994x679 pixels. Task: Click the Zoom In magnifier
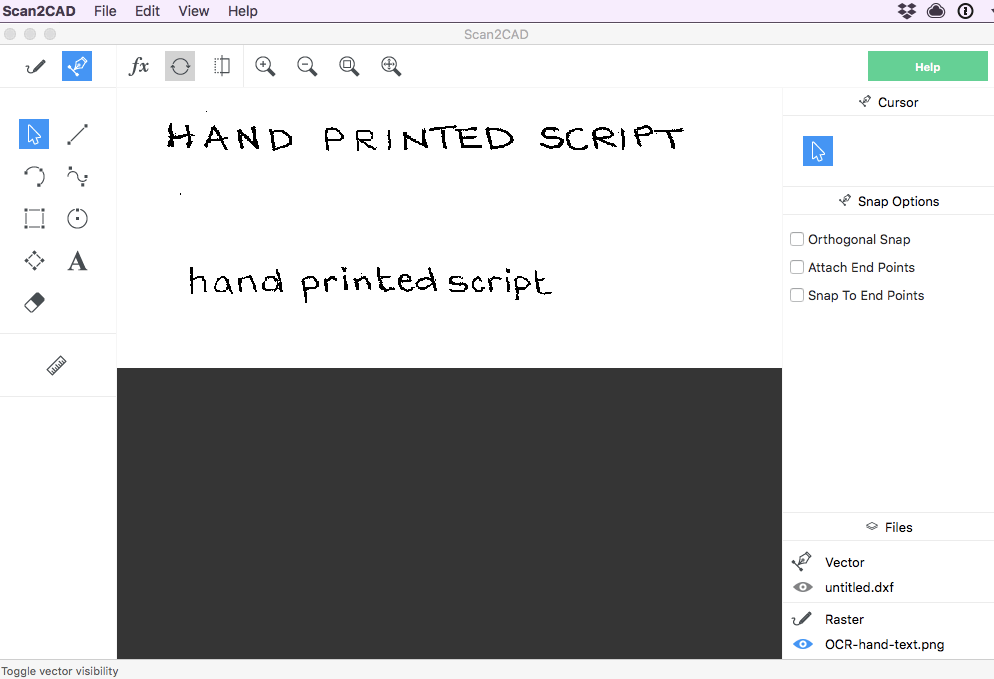coord(265,66)
